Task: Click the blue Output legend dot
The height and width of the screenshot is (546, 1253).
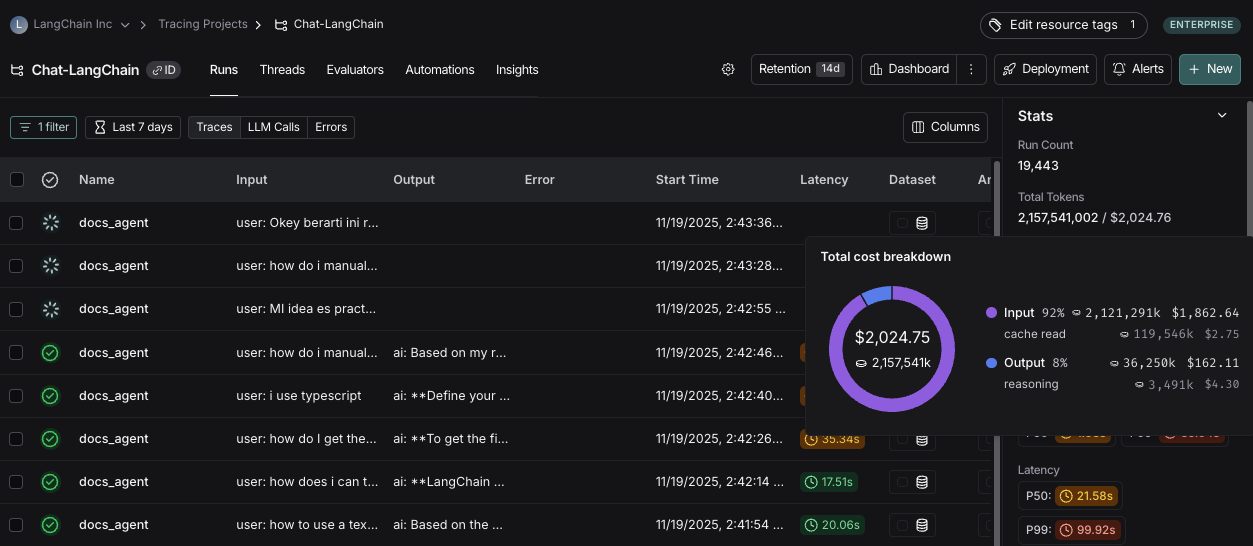Action: [x=991, y=363]
